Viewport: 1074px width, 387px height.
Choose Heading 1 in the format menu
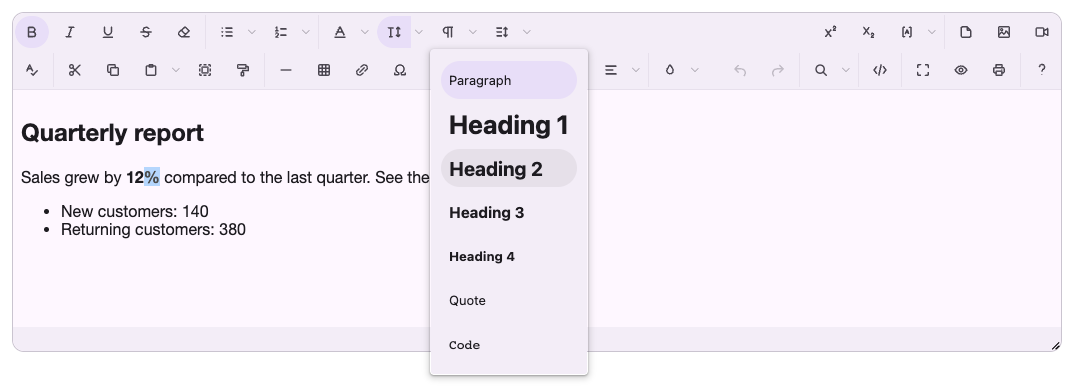509,125
